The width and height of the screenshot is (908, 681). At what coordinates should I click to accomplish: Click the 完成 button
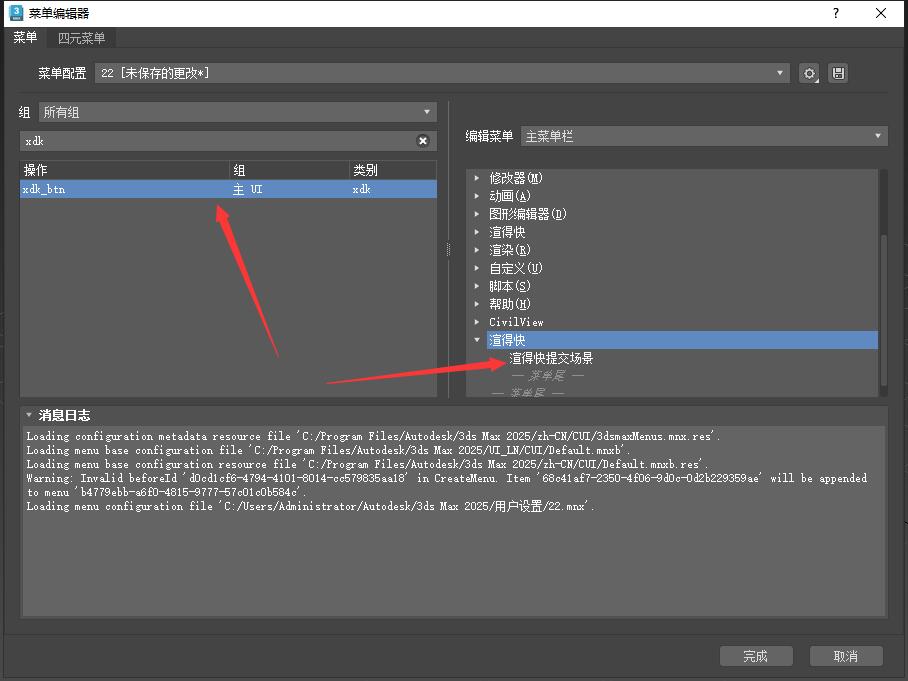click(x=755, y=656)
